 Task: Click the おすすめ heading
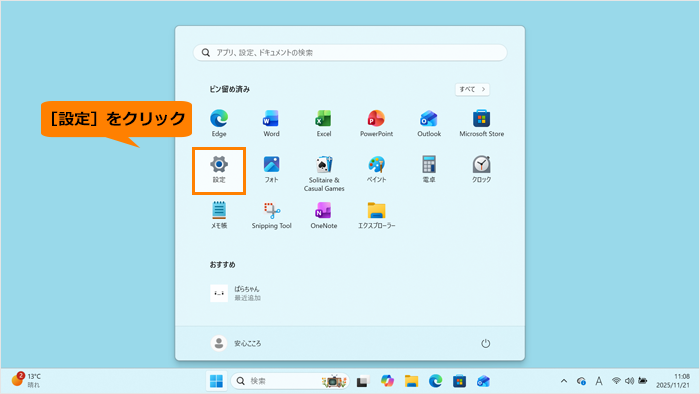pos(222,265)
